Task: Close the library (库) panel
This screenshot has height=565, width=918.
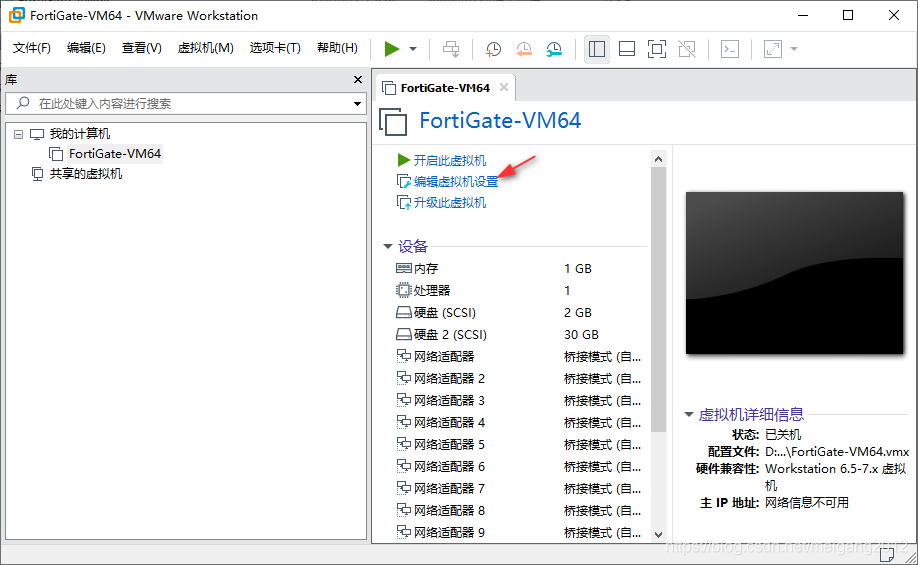Action: [x=358, y=80]
